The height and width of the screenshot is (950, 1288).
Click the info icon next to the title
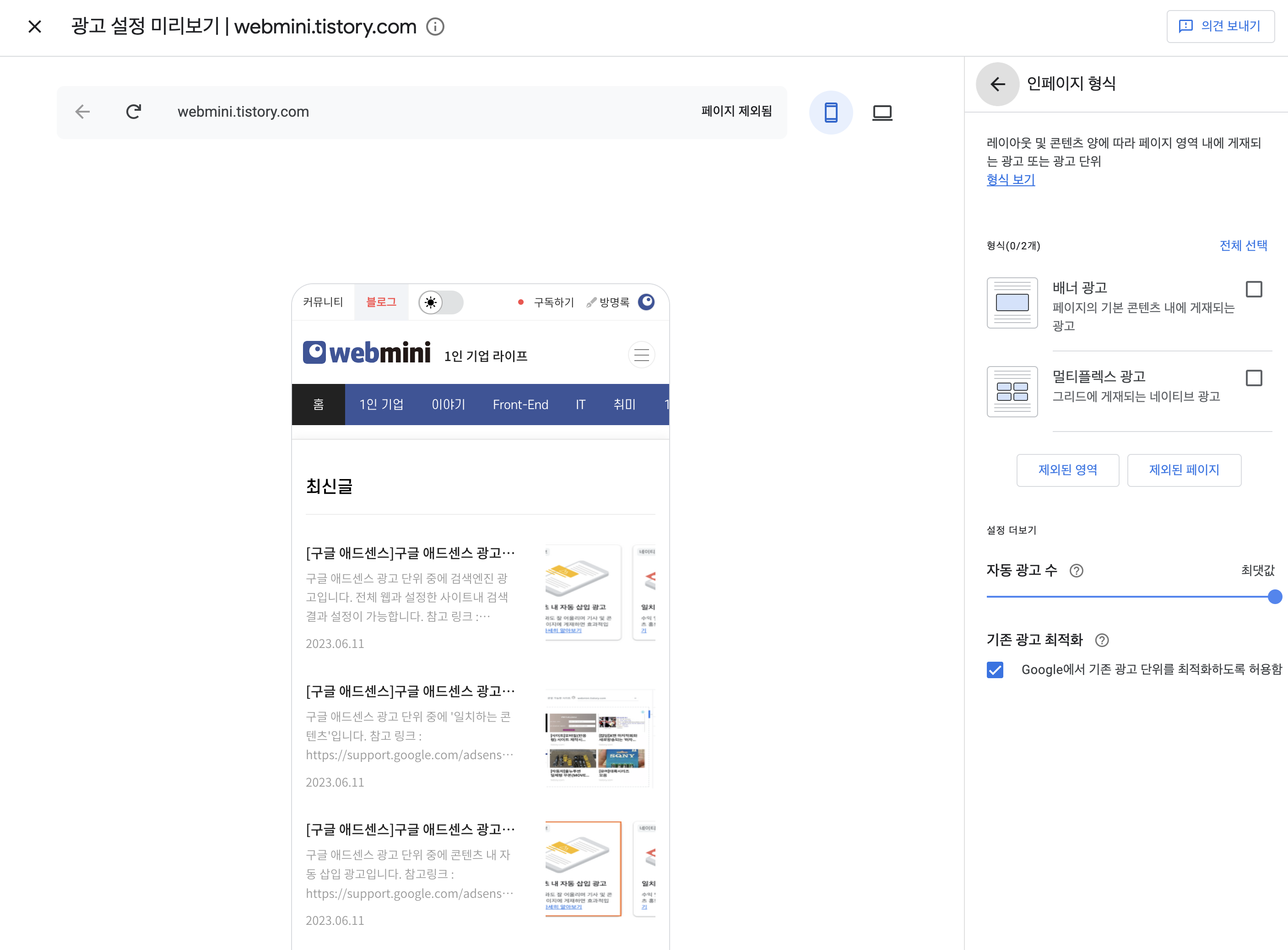click(x=435, y=27)
